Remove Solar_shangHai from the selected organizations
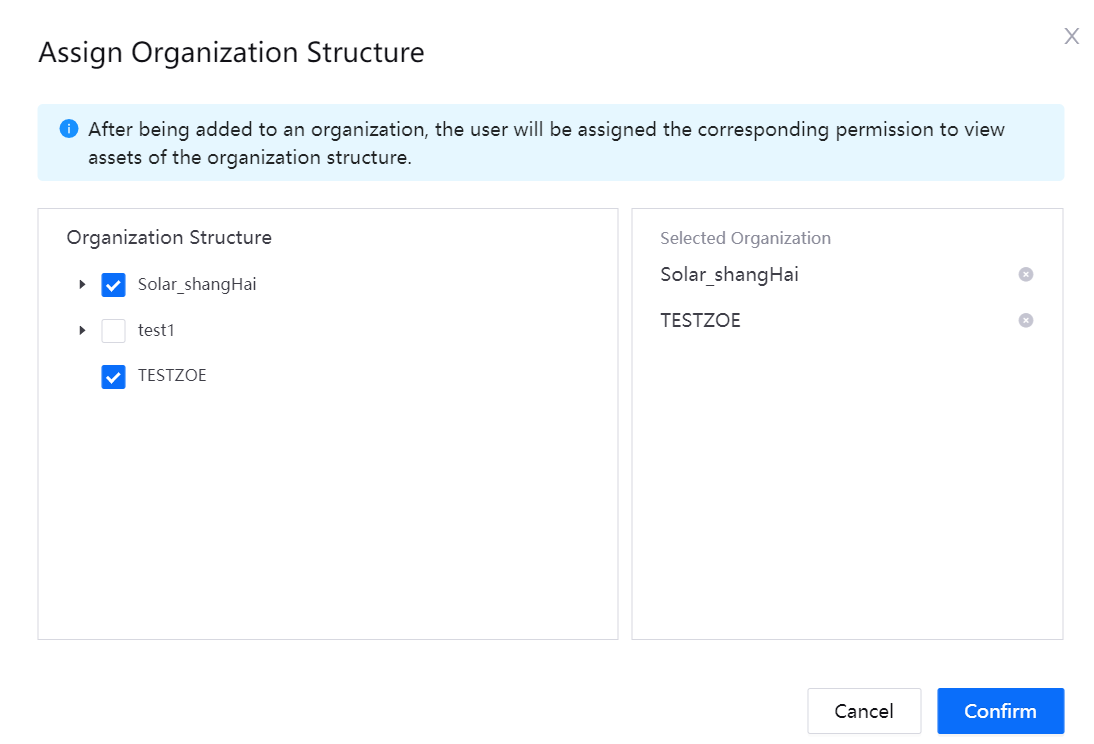This screenshot has width=1094, height=744. pyautogui.click(x=1025, y=275)
